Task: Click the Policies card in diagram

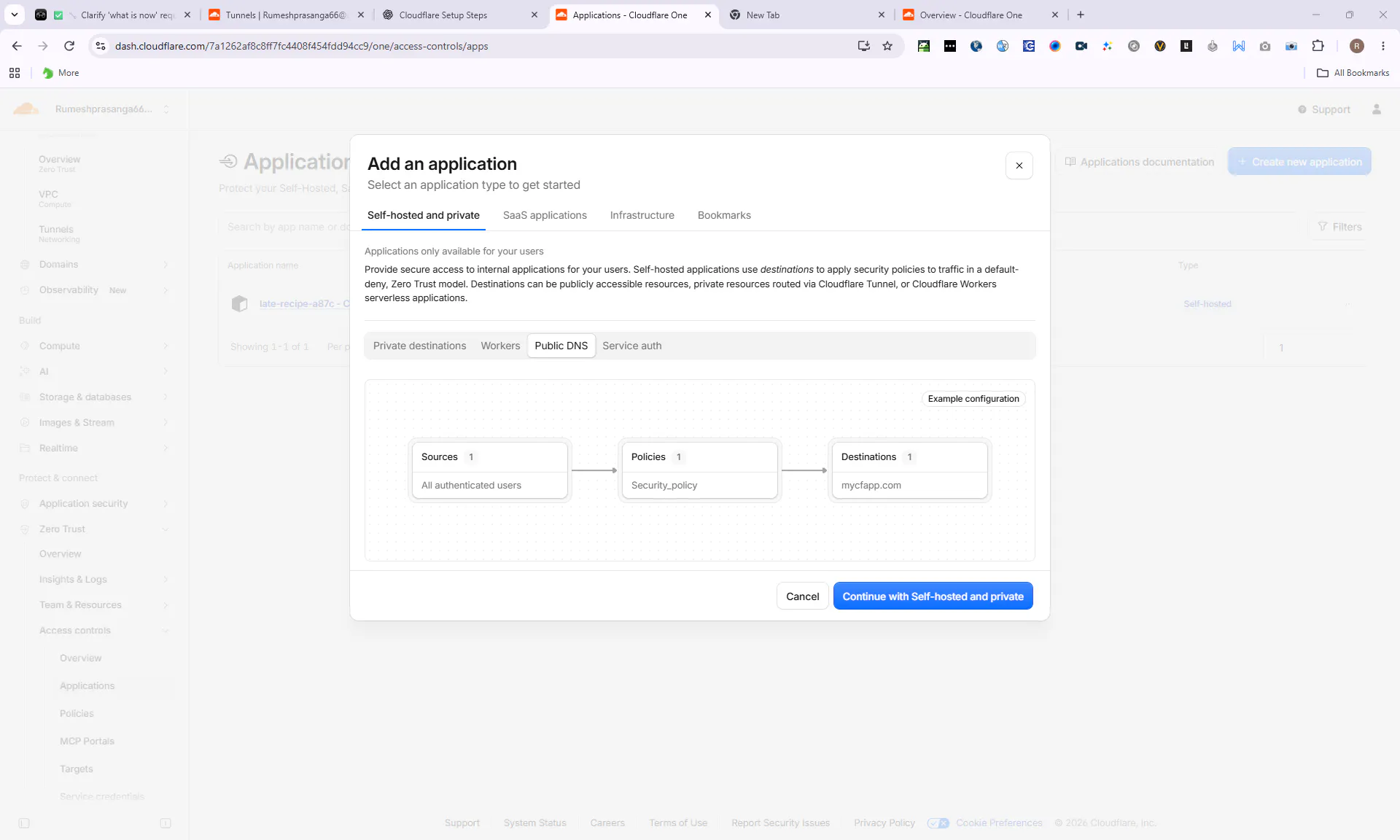Action: click(699, 470)
